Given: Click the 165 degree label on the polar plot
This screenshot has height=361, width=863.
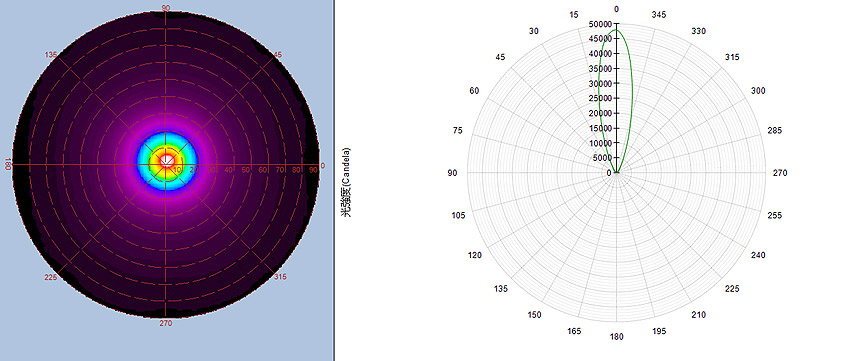Looking at the screenshot, I should pos(574,331).
